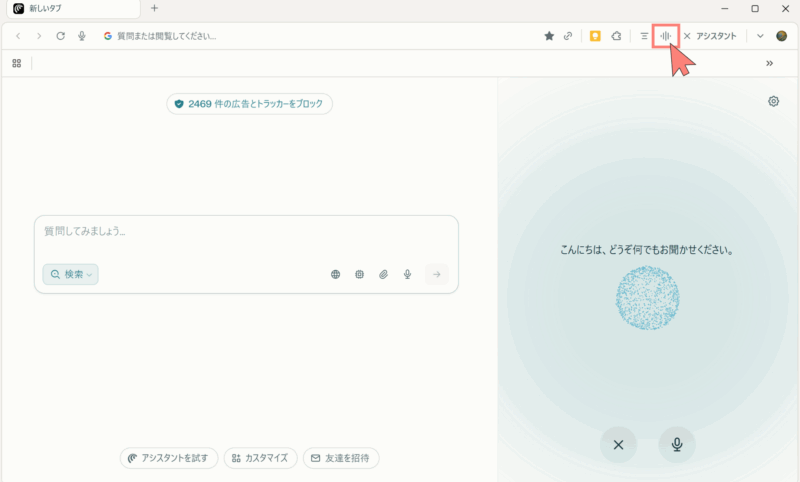Open the dropdown arrow beside profile avatar
800x482 pixels.
point(760,36)
